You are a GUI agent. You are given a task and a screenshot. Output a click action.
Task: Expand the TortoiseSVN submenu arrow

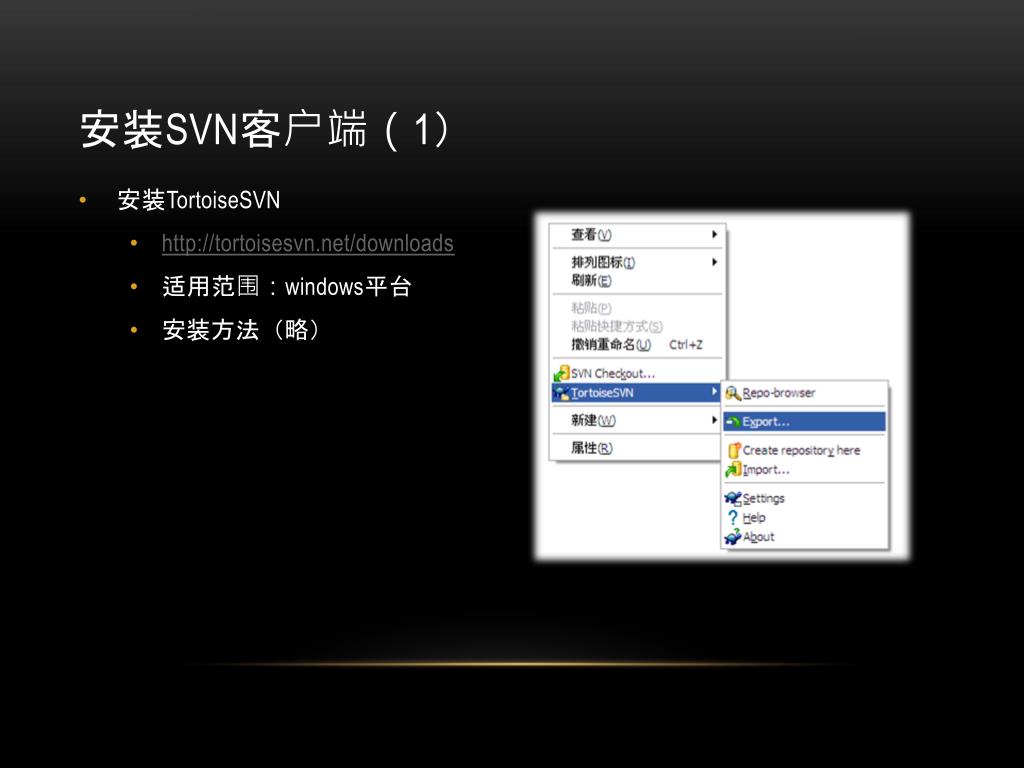point(714,392)
